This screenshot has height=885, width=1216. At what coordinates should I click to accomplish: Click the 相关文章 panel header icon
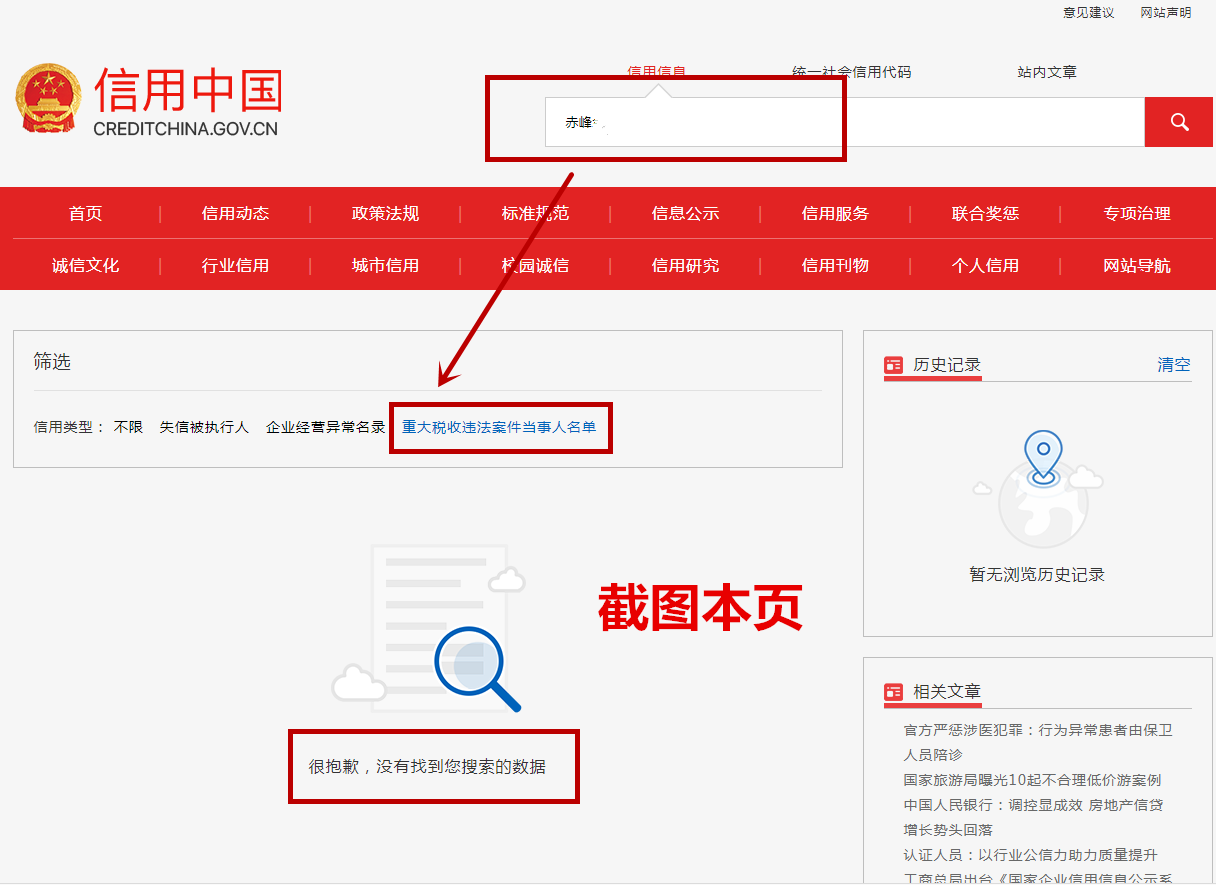coord(893,692)
